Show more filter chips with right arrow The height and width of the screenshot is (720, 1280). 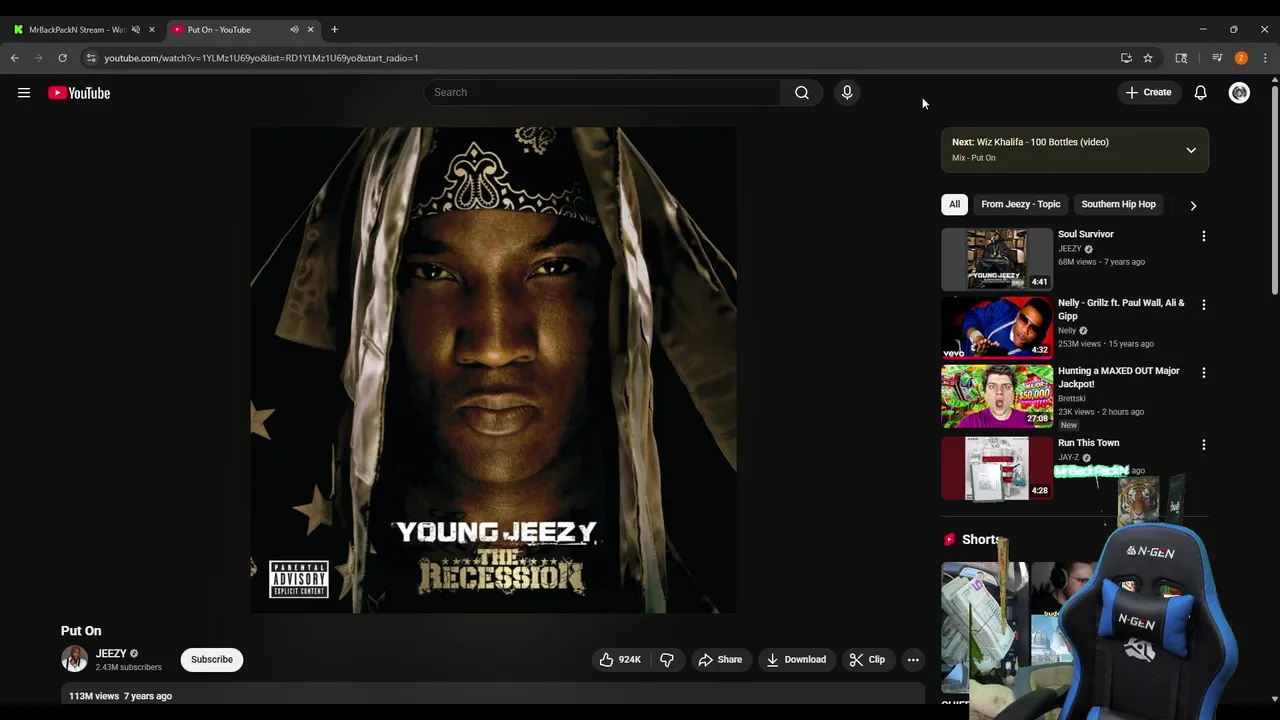coord(1193,205)
